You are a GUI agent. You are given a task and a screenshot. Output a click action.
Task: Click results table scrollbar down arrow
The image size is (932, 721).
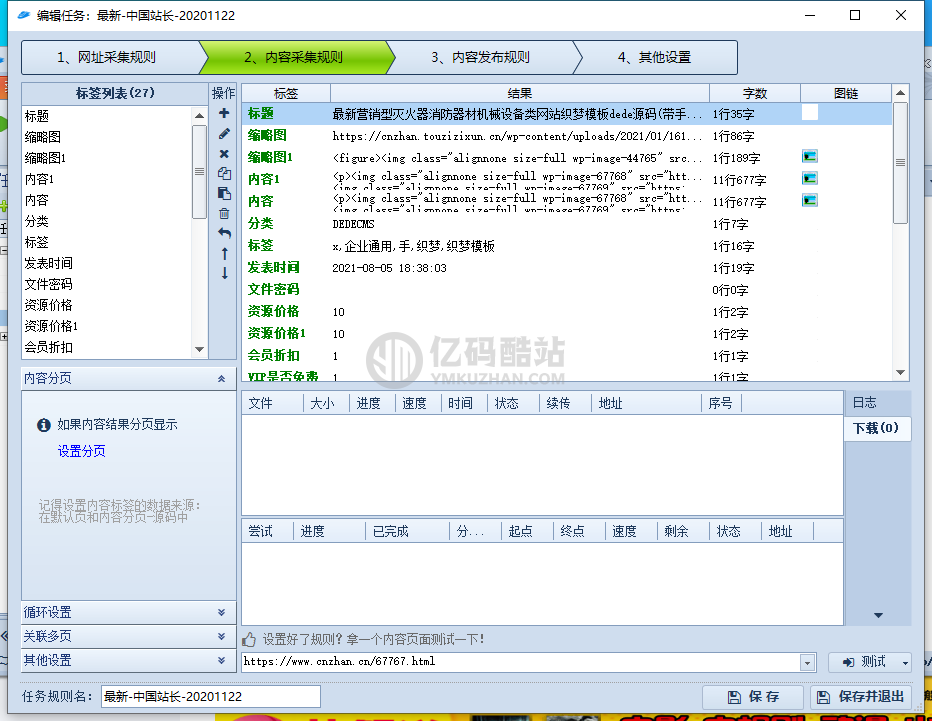(x=900, y=372)
